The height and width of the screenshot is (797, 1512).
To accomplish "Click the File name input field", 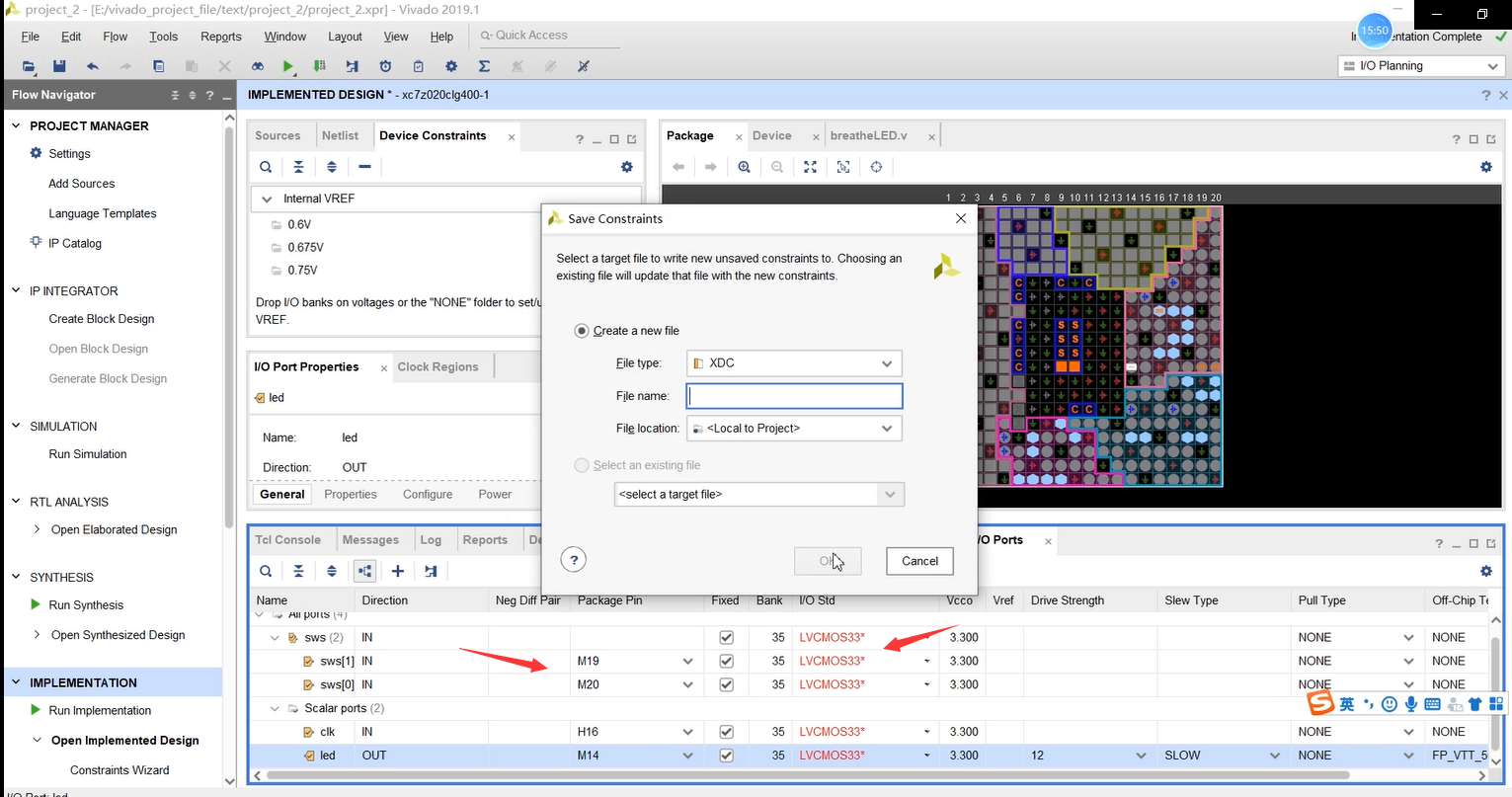I will 794,396.
